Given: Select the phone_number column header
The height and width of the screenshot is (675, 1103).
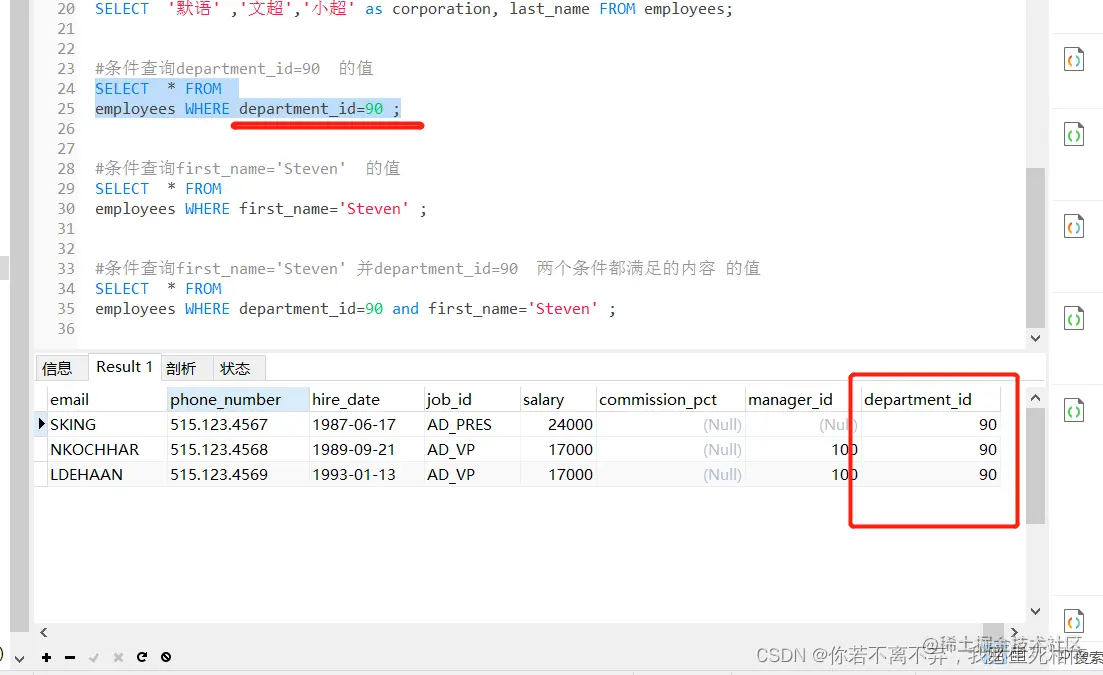Looking at the screenshot, I should [238, 399].
